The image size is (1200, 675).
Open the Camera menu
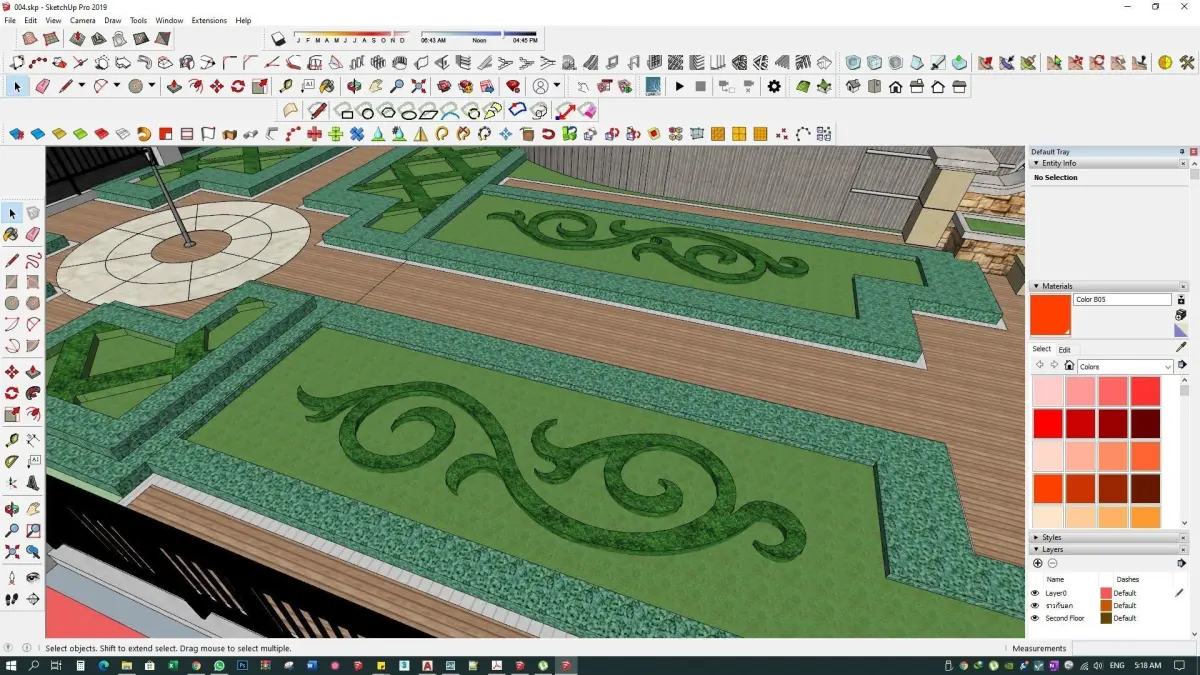click(x=83, y=20)
